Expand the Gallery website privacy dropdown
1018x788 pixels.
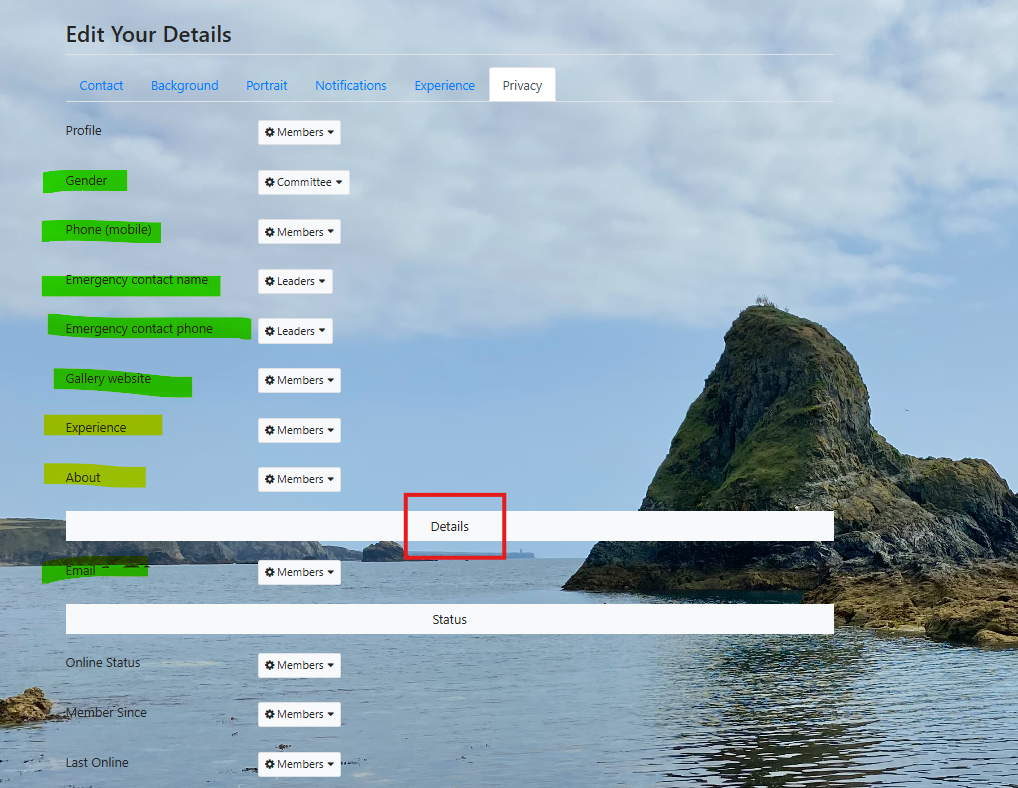click(299, 380)
